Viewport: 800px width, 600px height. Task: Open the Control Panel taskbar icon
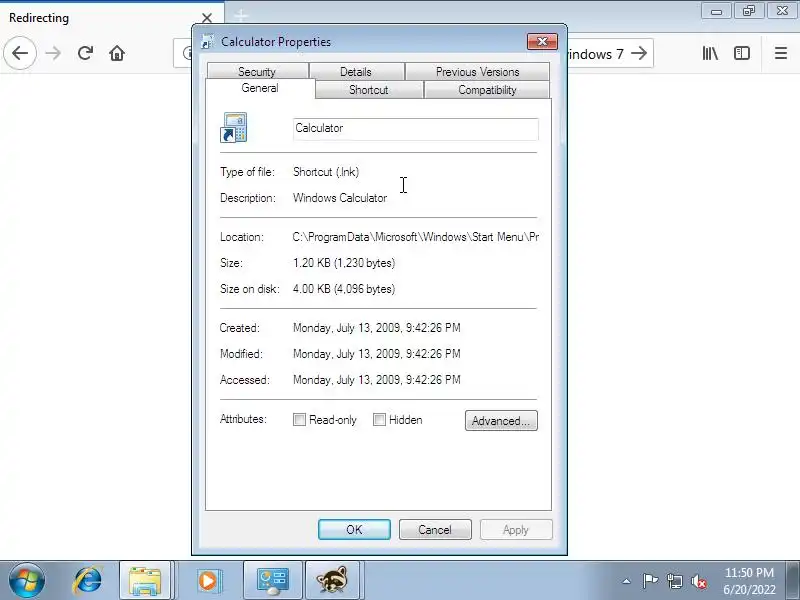coord(273,581)
